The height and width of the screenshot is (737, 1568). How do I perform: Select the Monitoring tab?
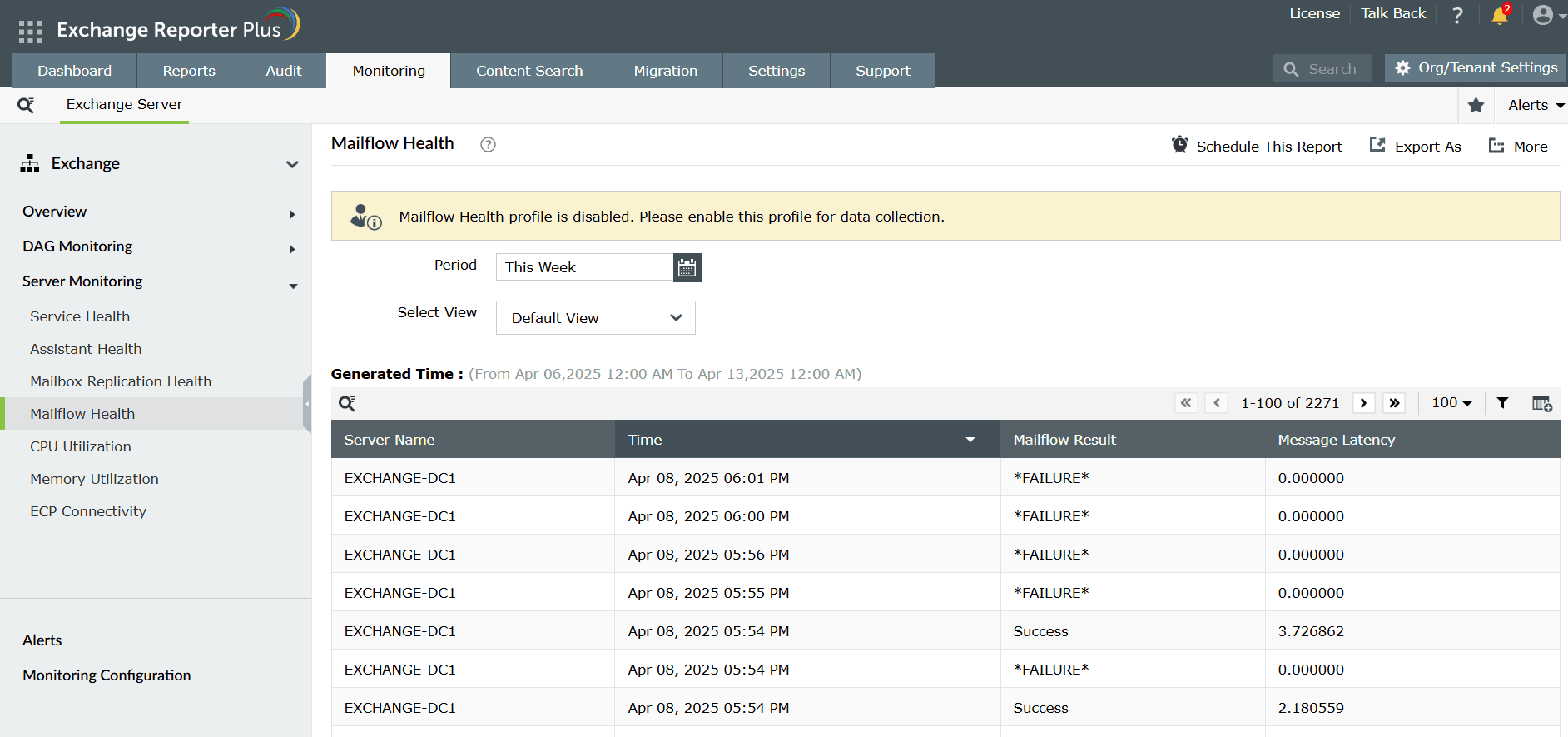(389, 71)
